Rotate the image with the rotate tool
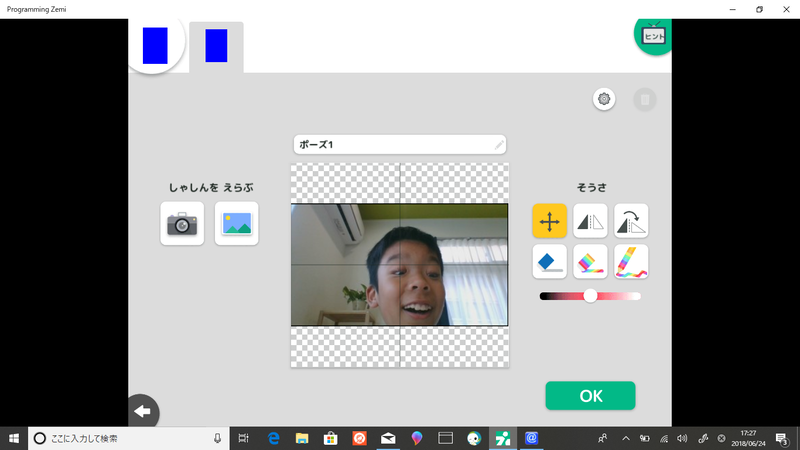800x450 pixels. (x=631, y=221)
